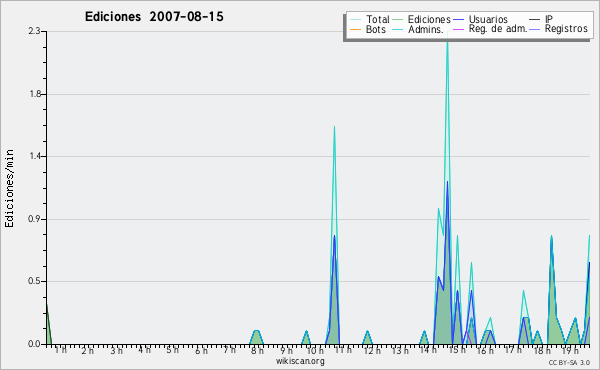Click the Ediciones/min y-axis title
This screenshot has height=370, width=600.
(x=9, y=188)
